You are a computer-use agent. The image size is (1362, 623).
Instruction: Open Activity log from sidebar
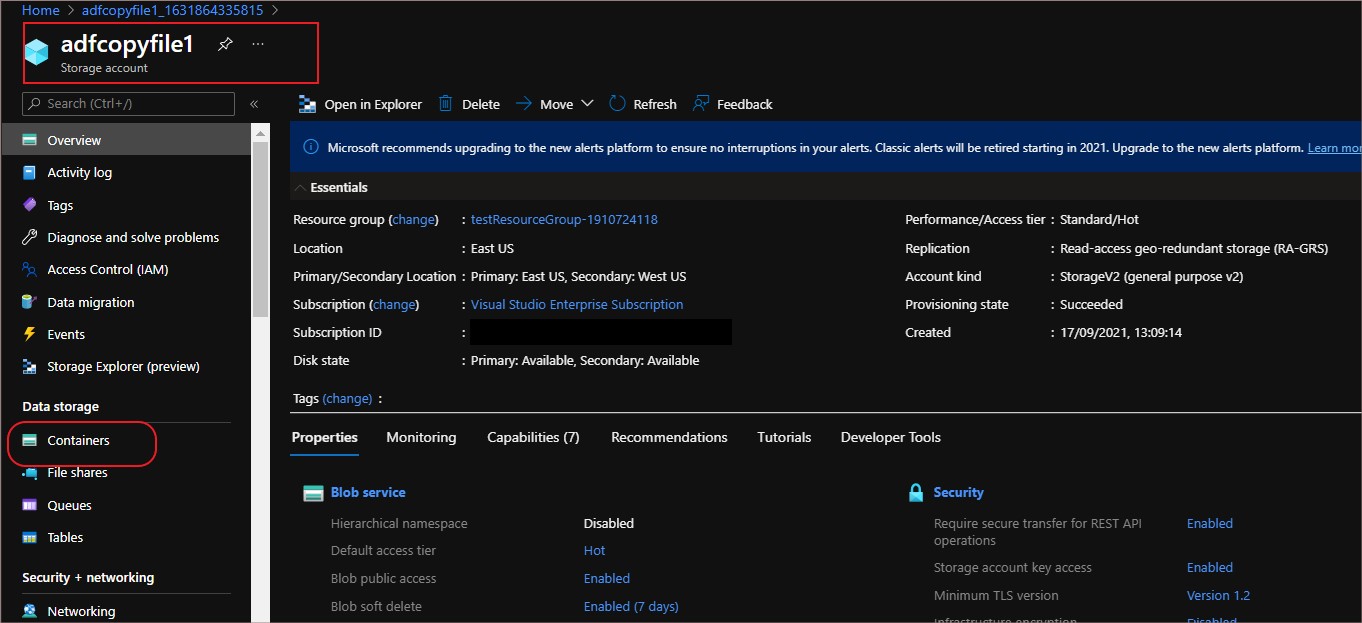[x=79, y=172]
